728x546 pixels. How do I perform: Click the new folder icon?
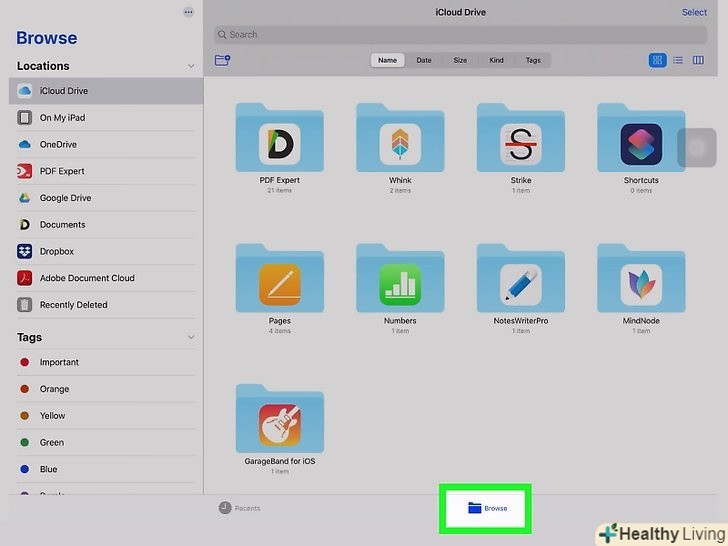coord(222,60)
